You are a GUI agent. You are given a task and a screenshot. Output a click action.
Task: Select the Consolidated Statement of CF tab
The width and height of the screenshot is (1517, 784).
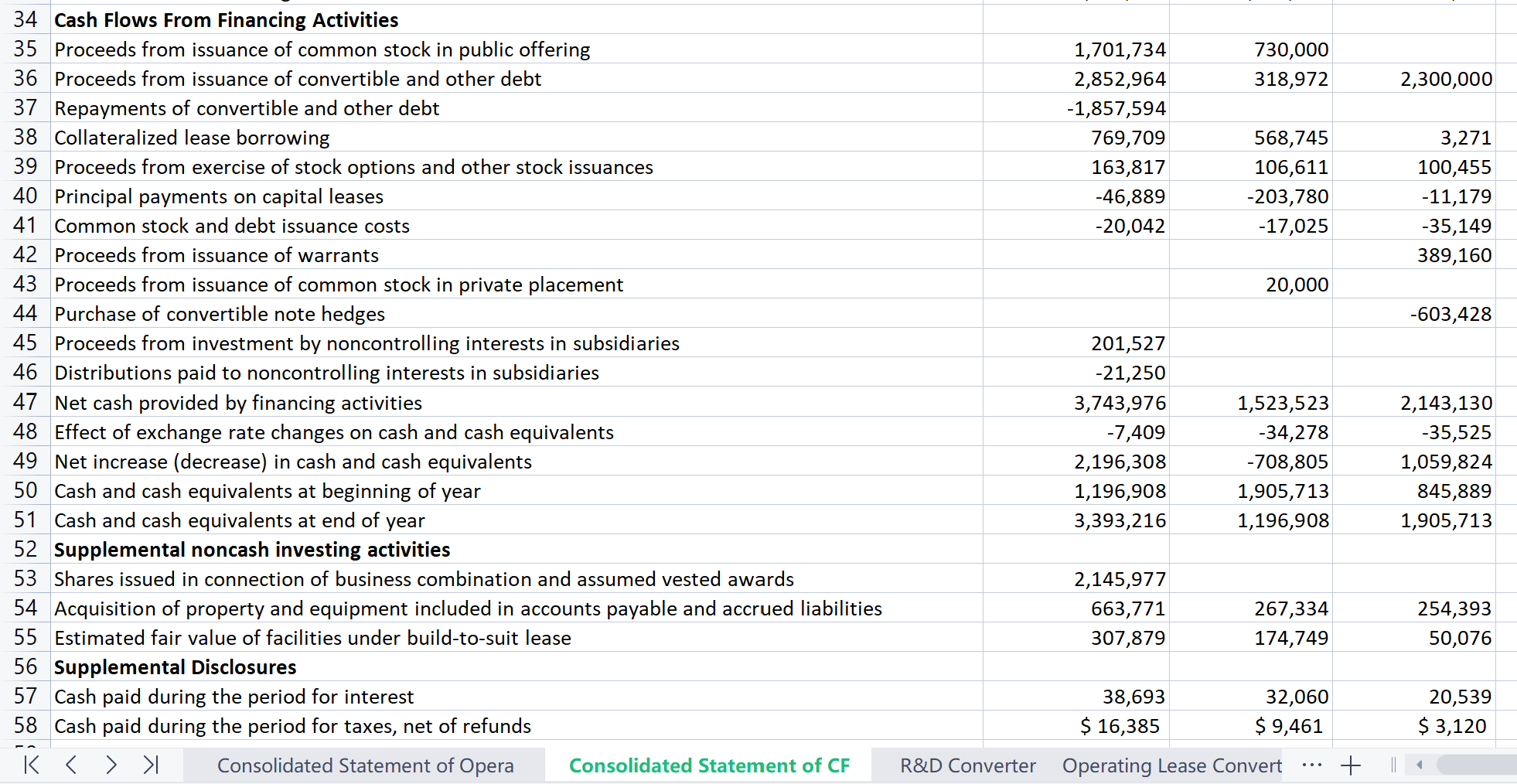709,765
